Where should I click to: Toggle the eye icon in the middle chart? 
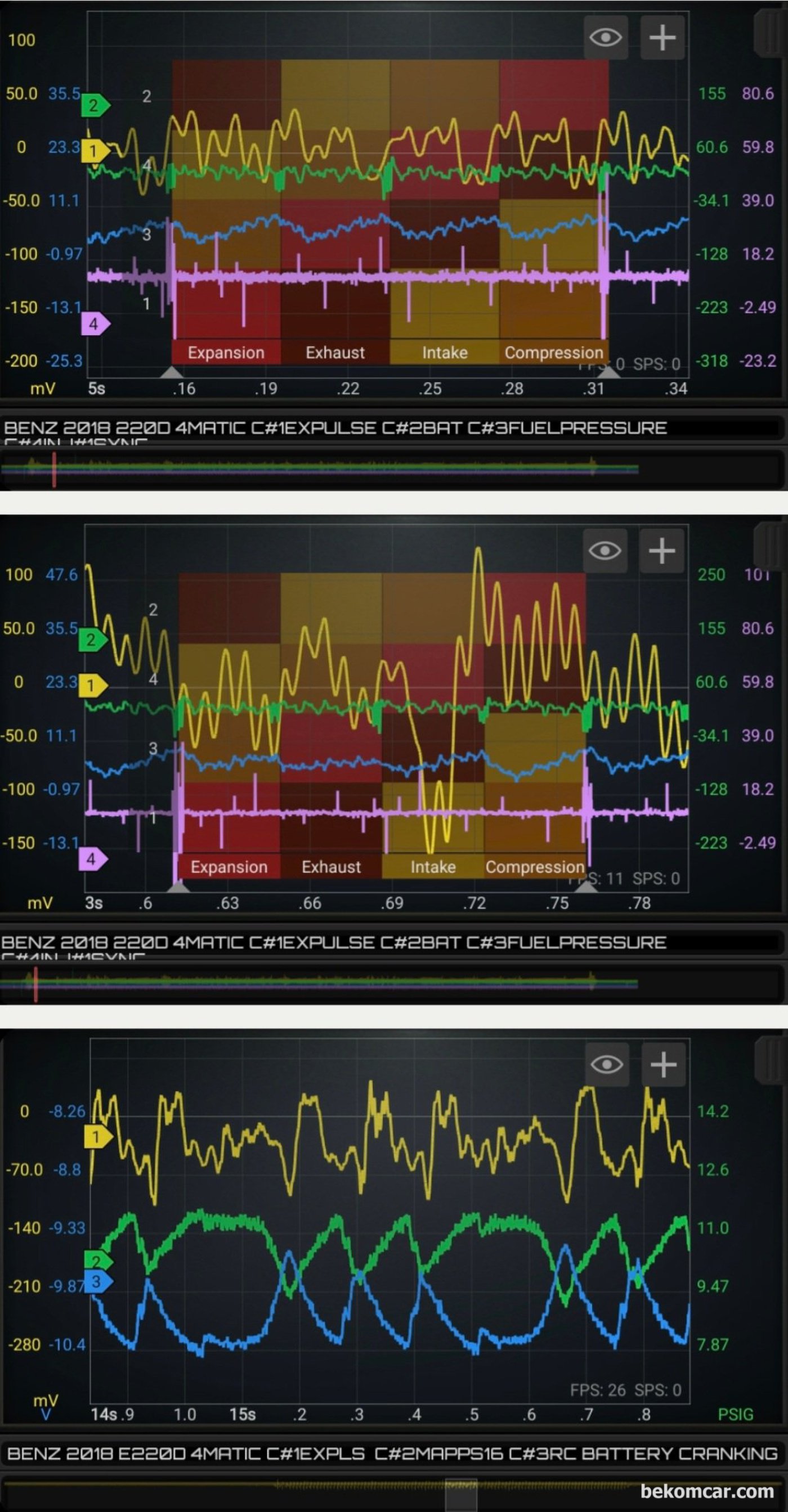[x=605, y=551]
